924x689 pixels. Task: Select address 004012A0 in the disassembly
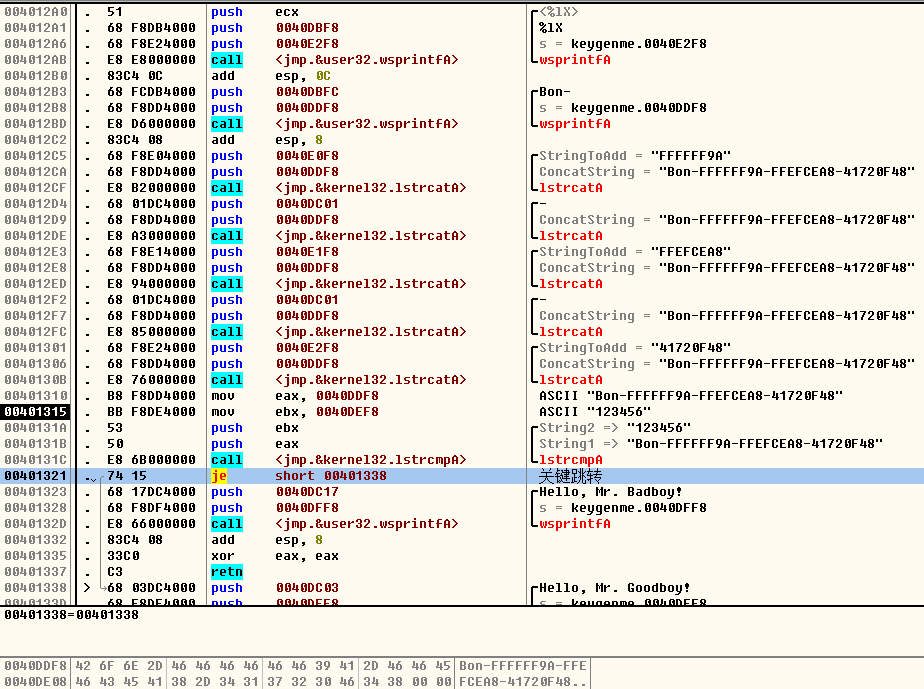pos(36,12)
